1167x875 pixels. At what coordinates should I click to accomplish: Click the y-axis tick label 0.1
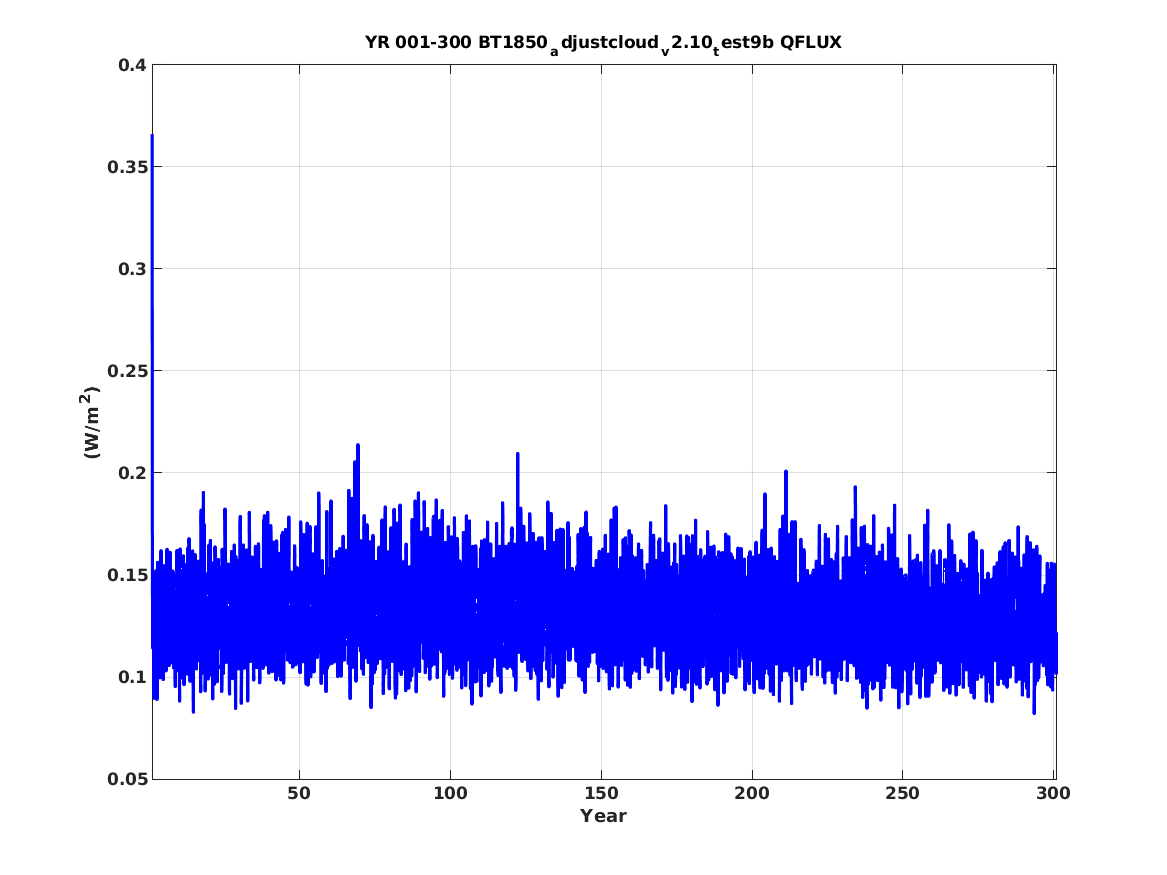point(132,676)
